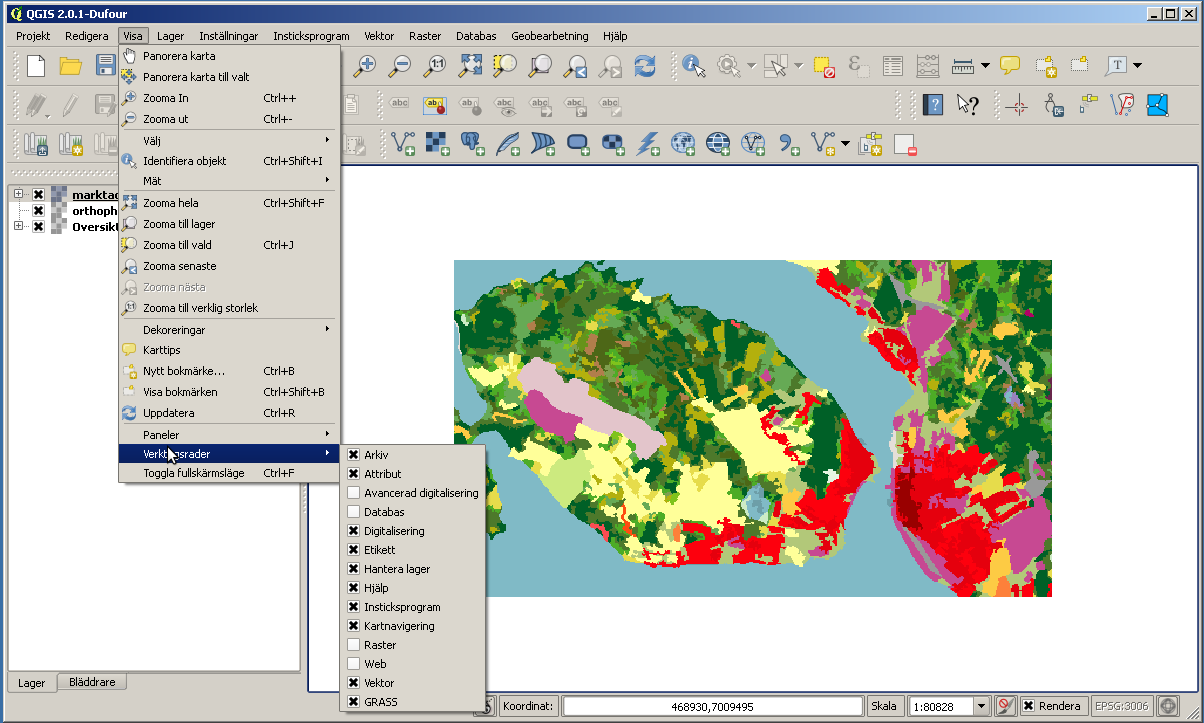Uncheck the Attribut toolbar checkbox
1204x723 pixels.
(x=353, y=474)
